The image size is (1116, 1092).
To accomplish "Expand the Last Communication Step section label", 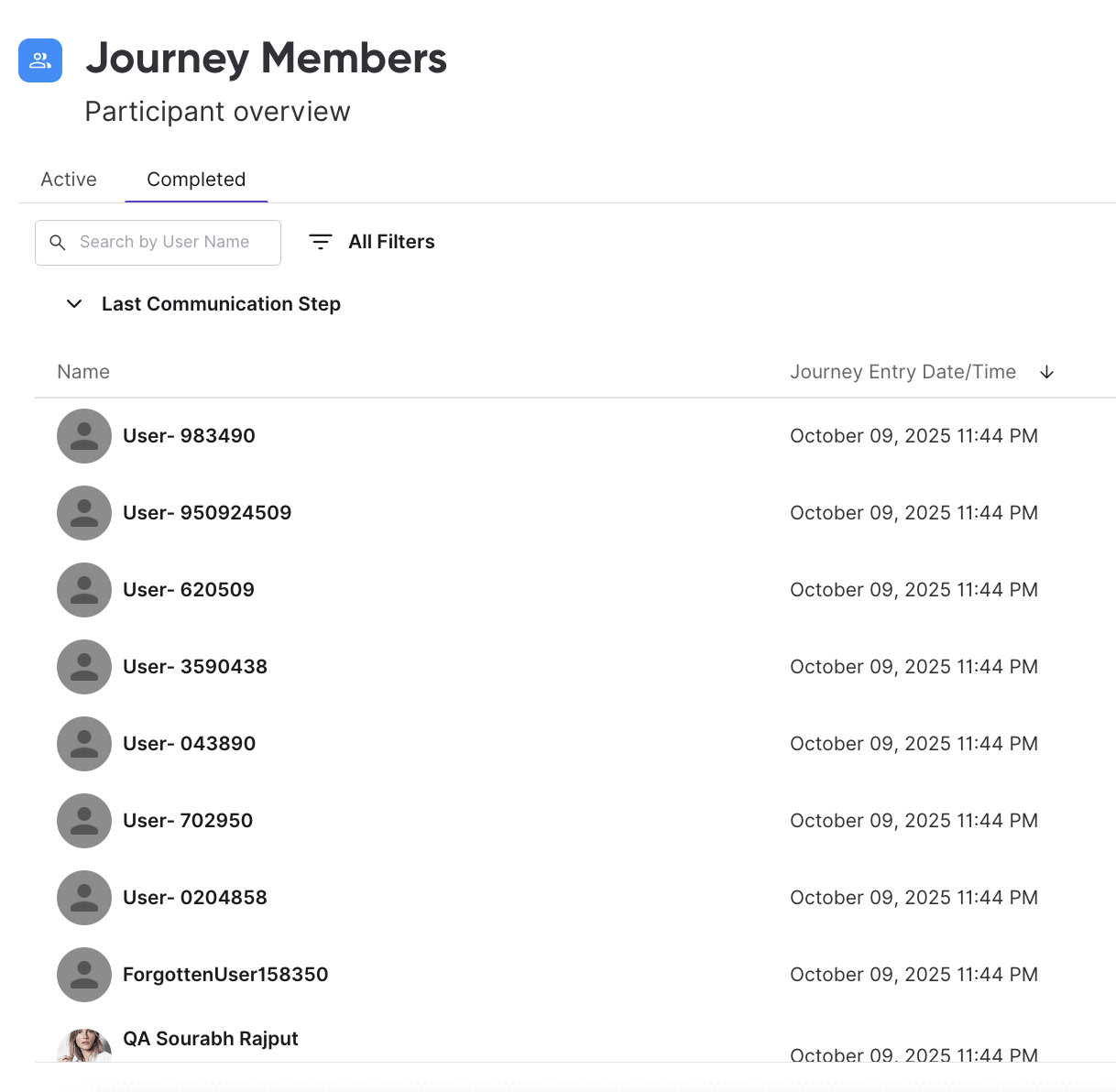I will 221,304.
